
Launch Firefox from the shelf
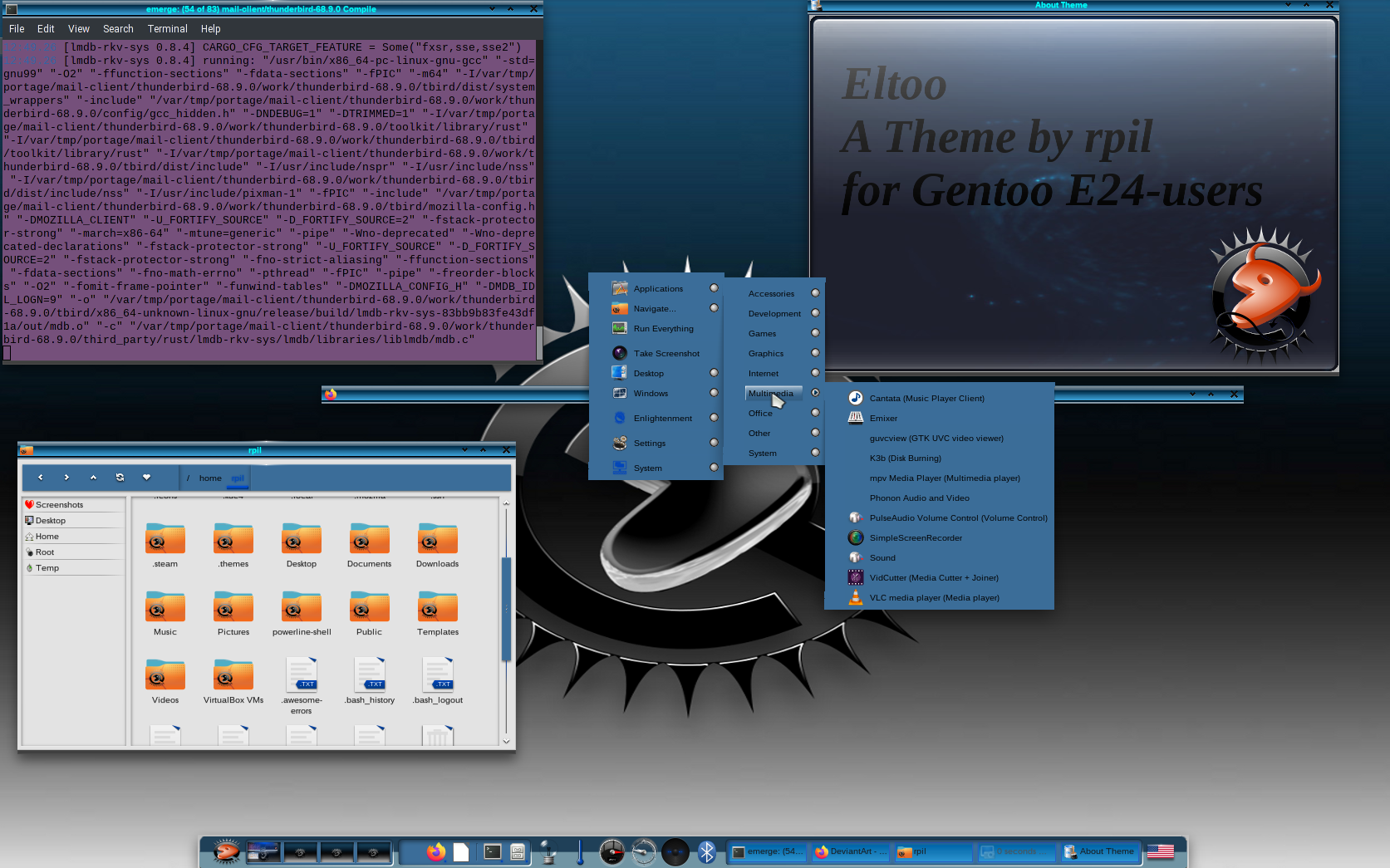tap(435, 851)
